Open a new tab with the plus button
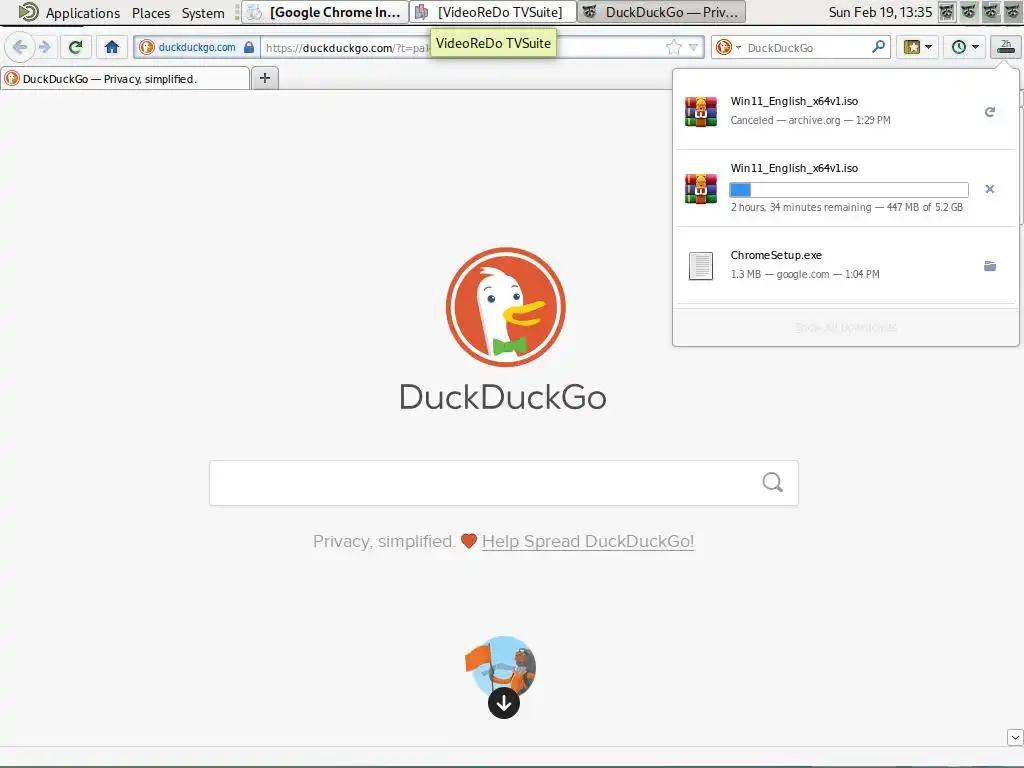 coord(264,78)
